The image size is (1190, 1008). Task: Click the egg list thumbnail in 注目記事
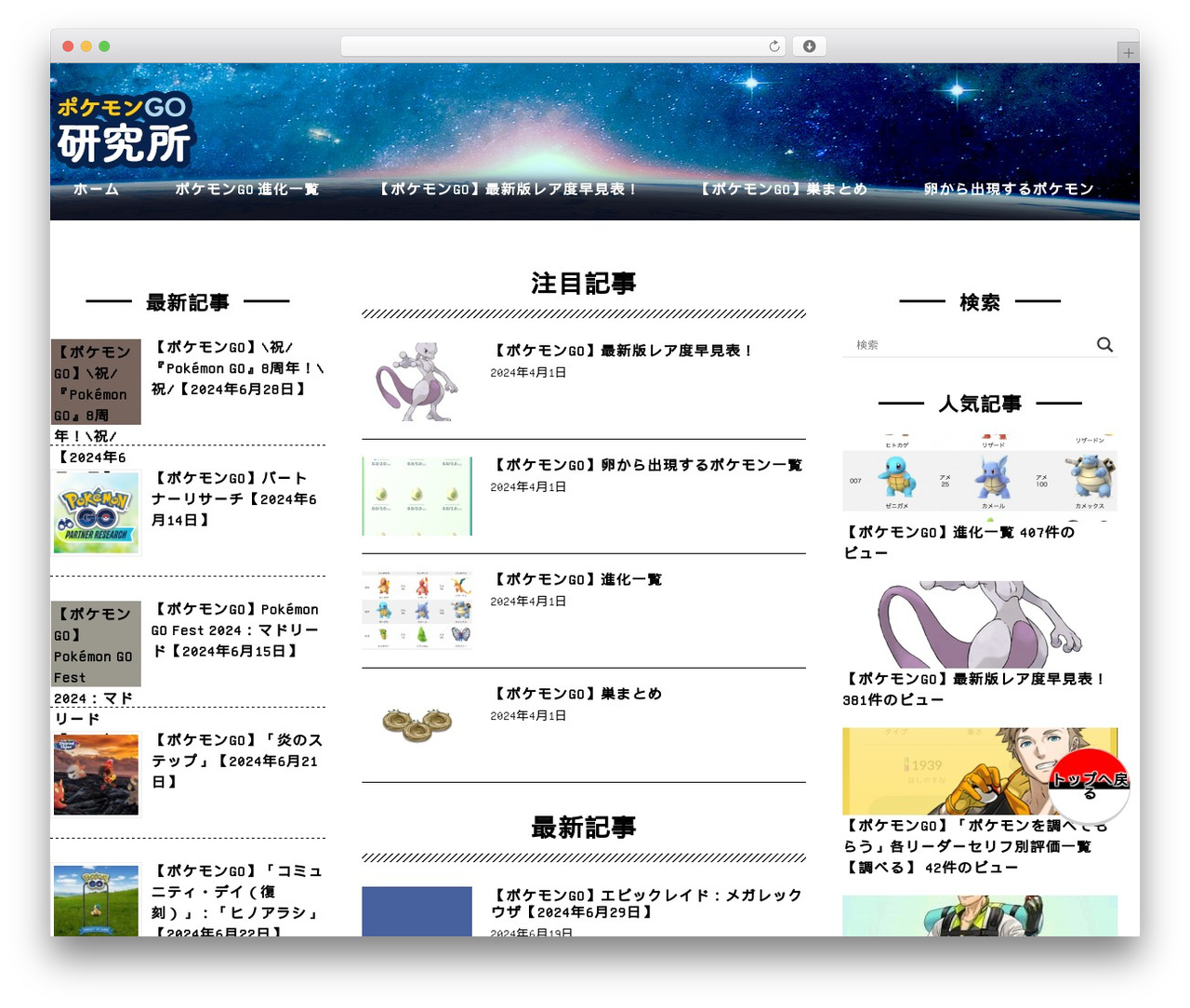point(417,496)
